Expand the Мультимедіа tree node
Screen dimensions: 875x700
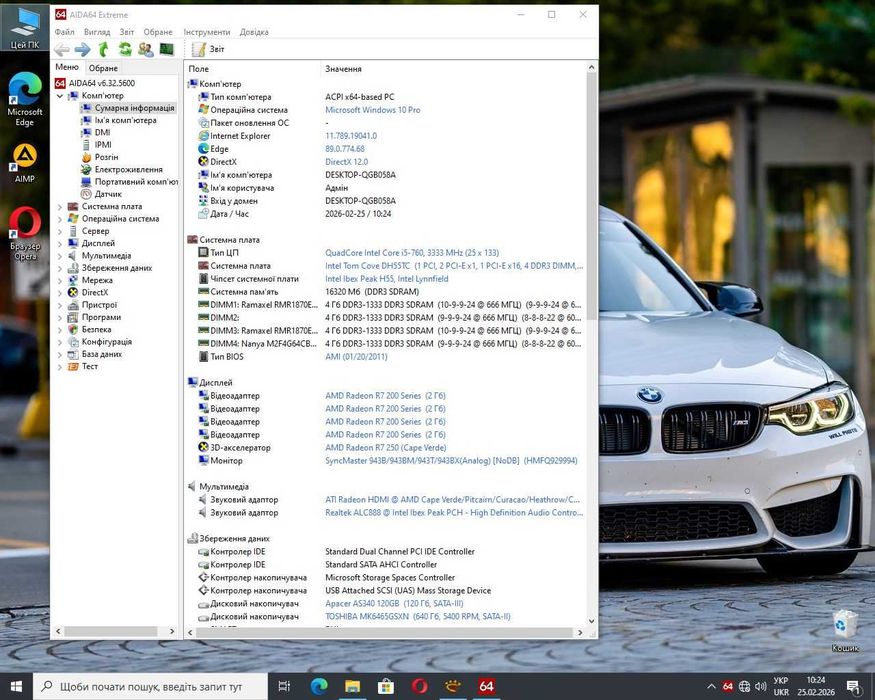(60, 256)
